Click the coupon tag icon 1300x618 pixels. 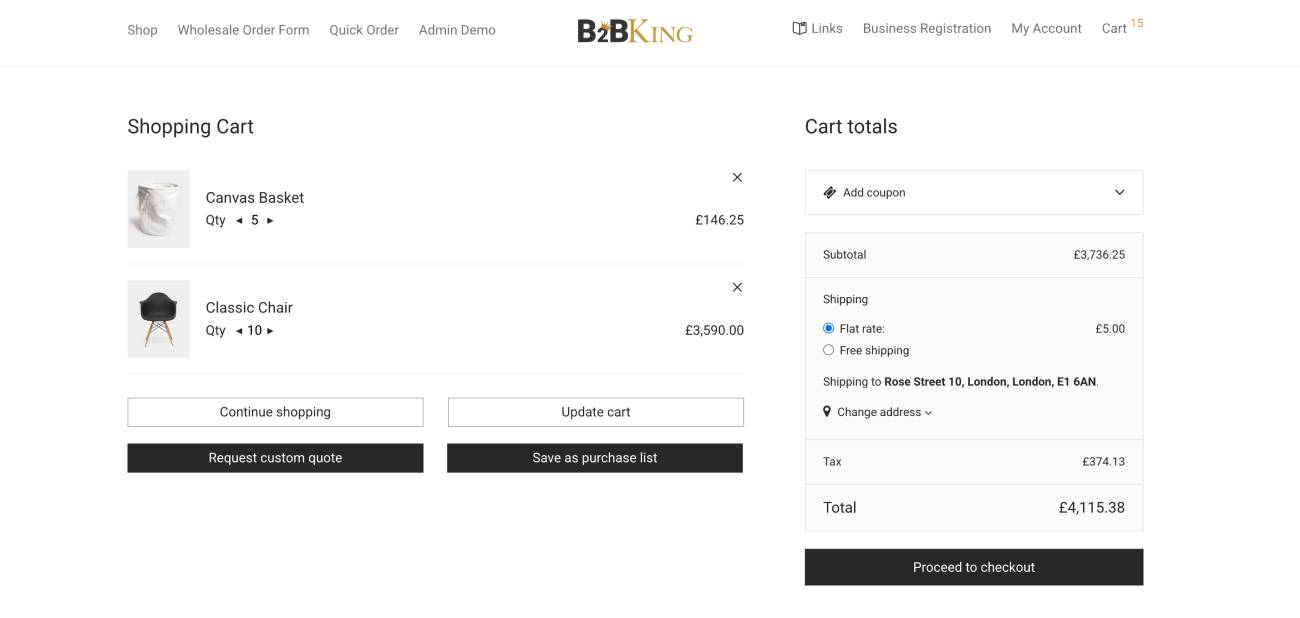[x=829, y=192]
